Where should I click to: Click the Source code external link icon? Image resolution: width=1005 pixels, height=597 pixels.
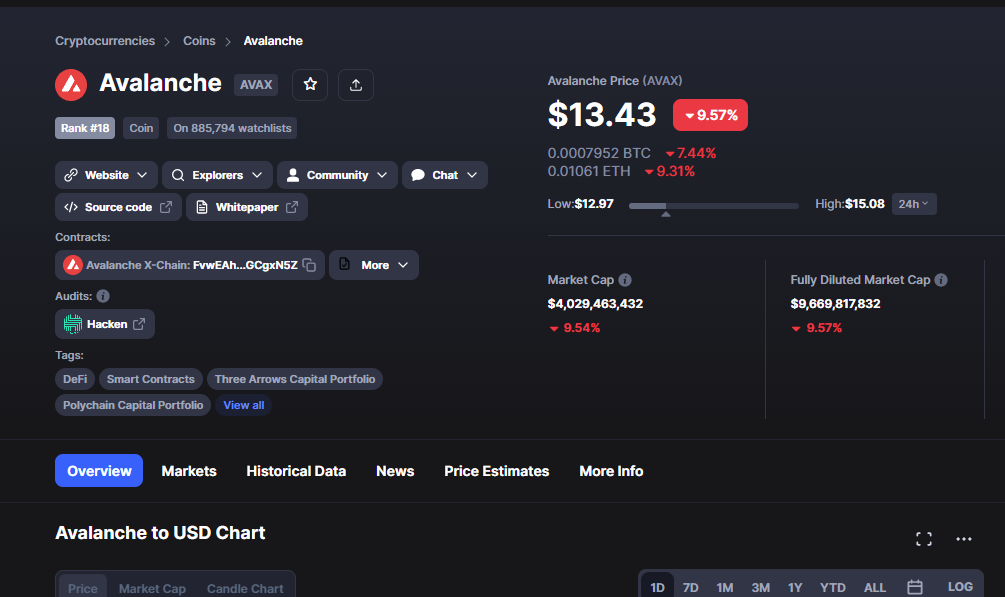pos(166,207)
